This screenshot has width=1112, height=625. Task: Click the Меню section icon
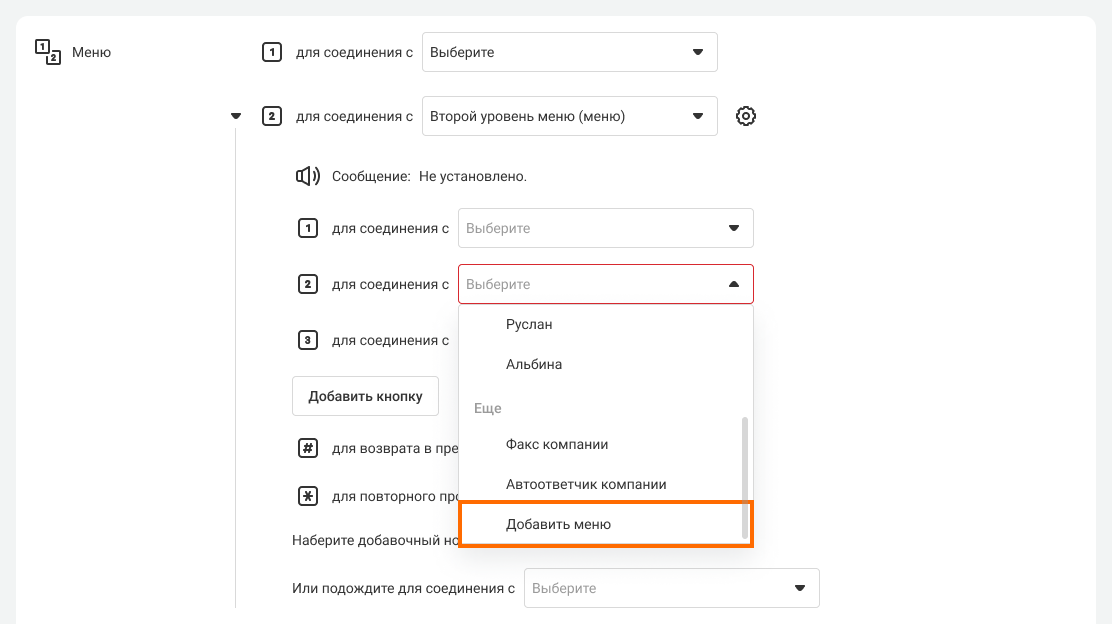coord(48,52)
